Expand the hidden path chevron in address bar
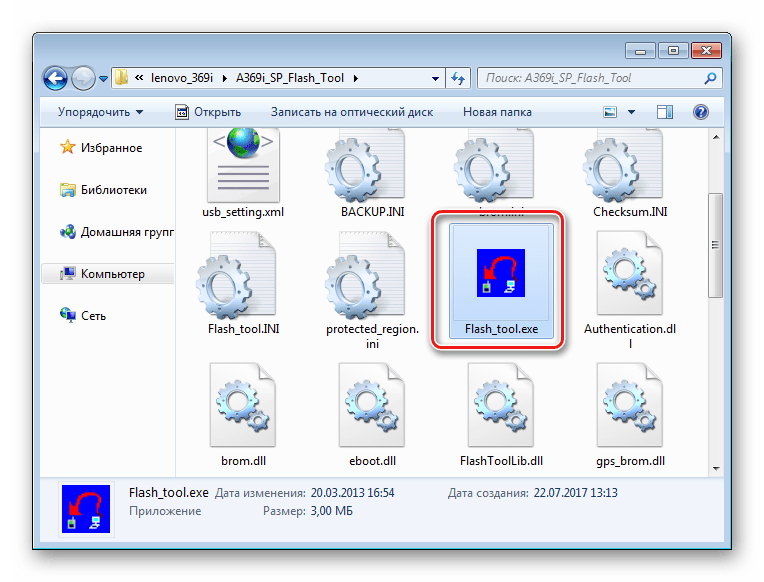 [x=139, y=78]
